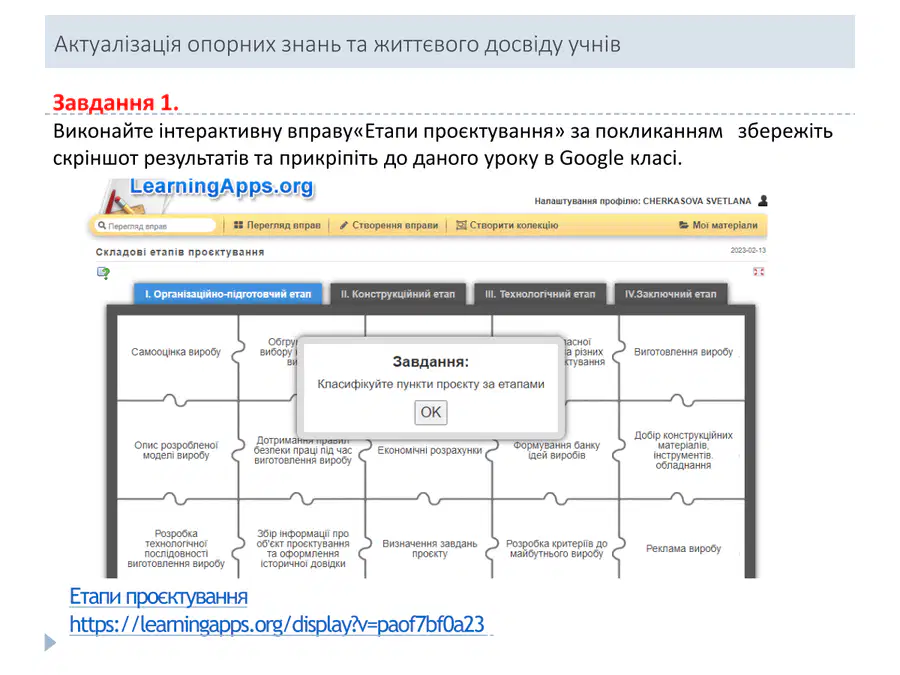Click the Збір інформації про об'єкт piece
This screenshot has width=900, height=675.
point(302,549)
